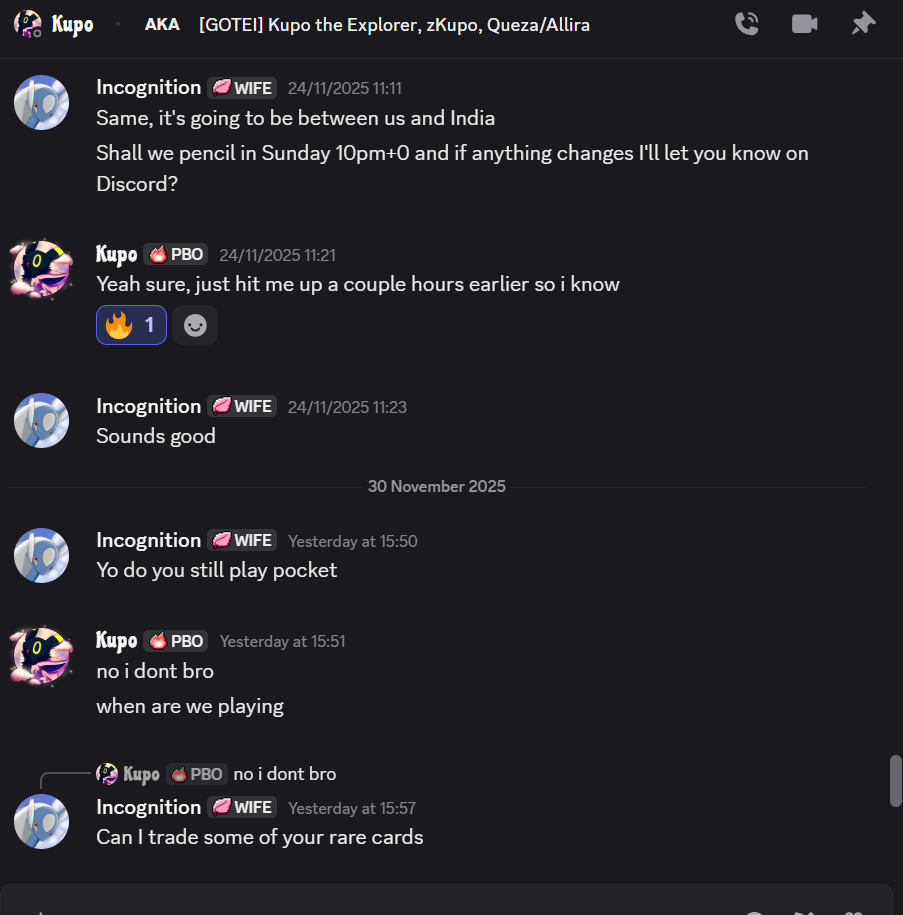
Task: Toggle the fire emoji reaction
Action: point(131,325)
